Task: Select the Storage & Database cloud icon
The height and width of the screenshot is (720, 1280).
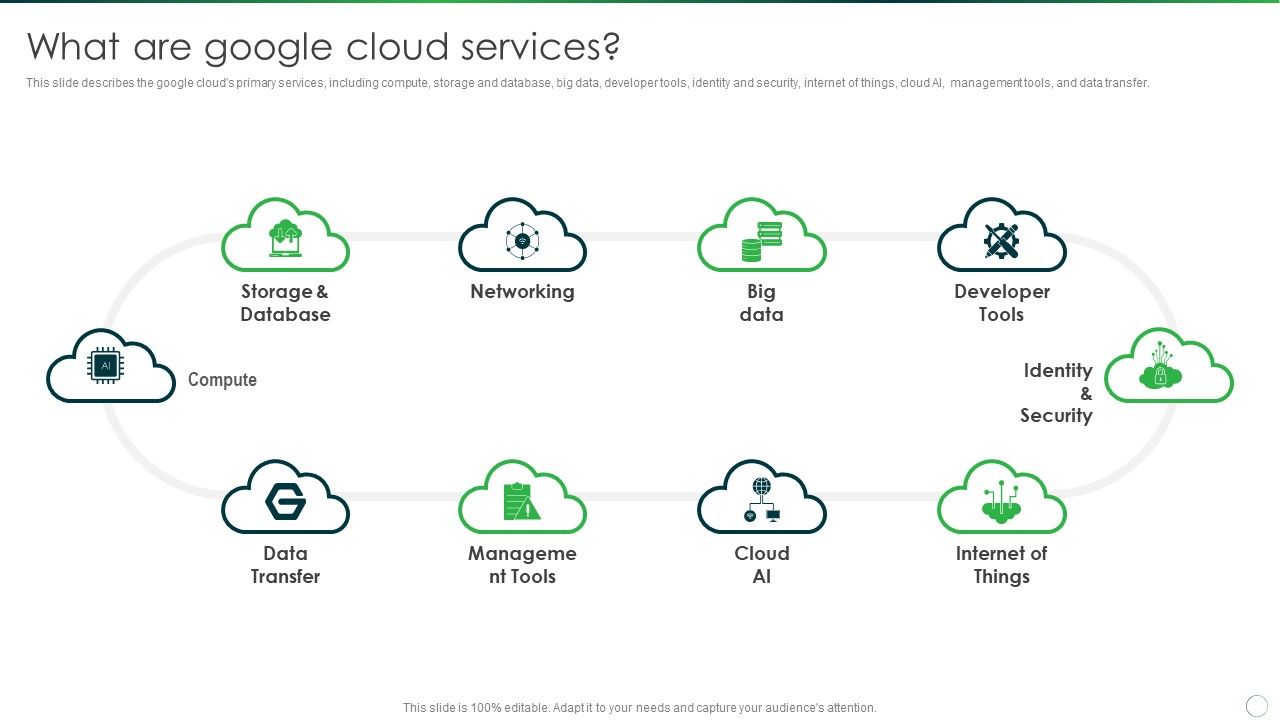Action: click(286, 235)
